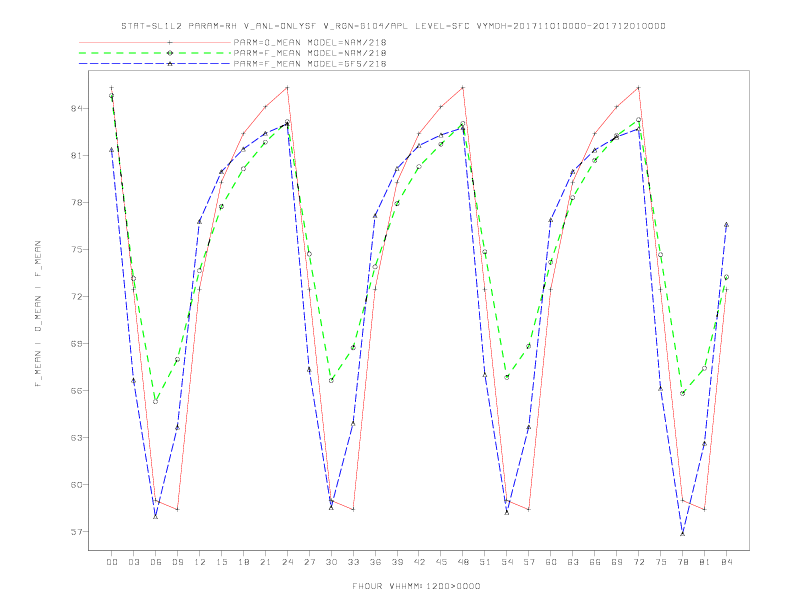Click y-axis tick label 78

76,202
